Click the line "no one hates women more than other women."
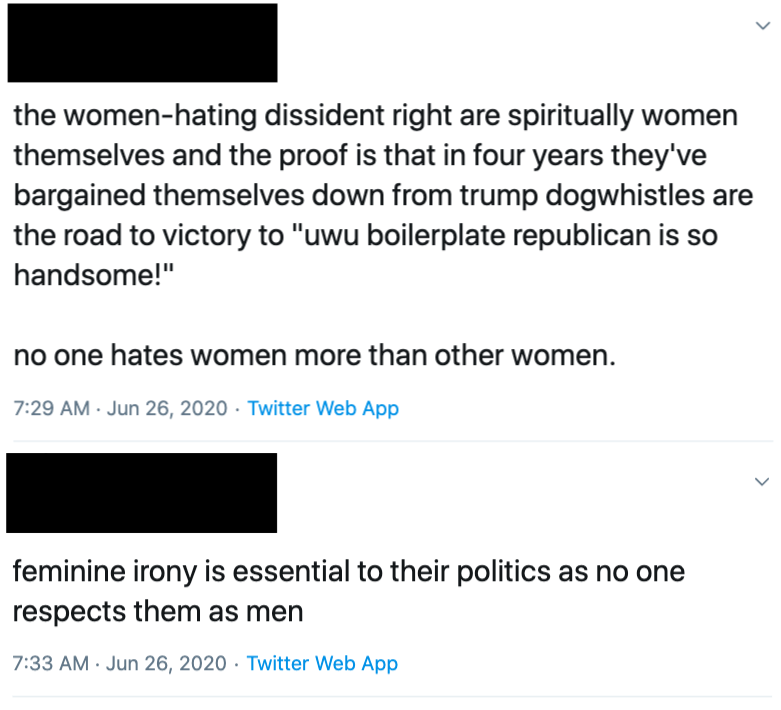Screen dimensions: 781x710 (x=315, y=355)
